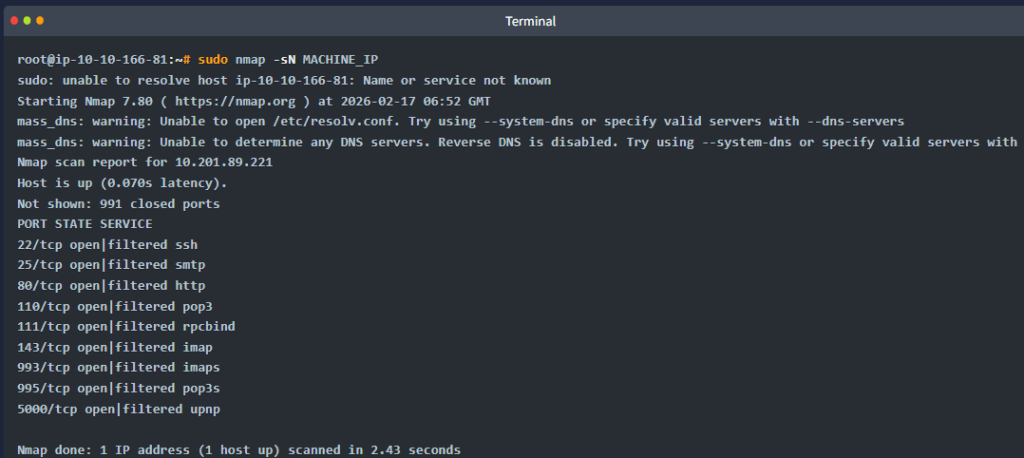
Task: Click the 111/tcp rpcbind port line
Action: [x=126, y=326]
